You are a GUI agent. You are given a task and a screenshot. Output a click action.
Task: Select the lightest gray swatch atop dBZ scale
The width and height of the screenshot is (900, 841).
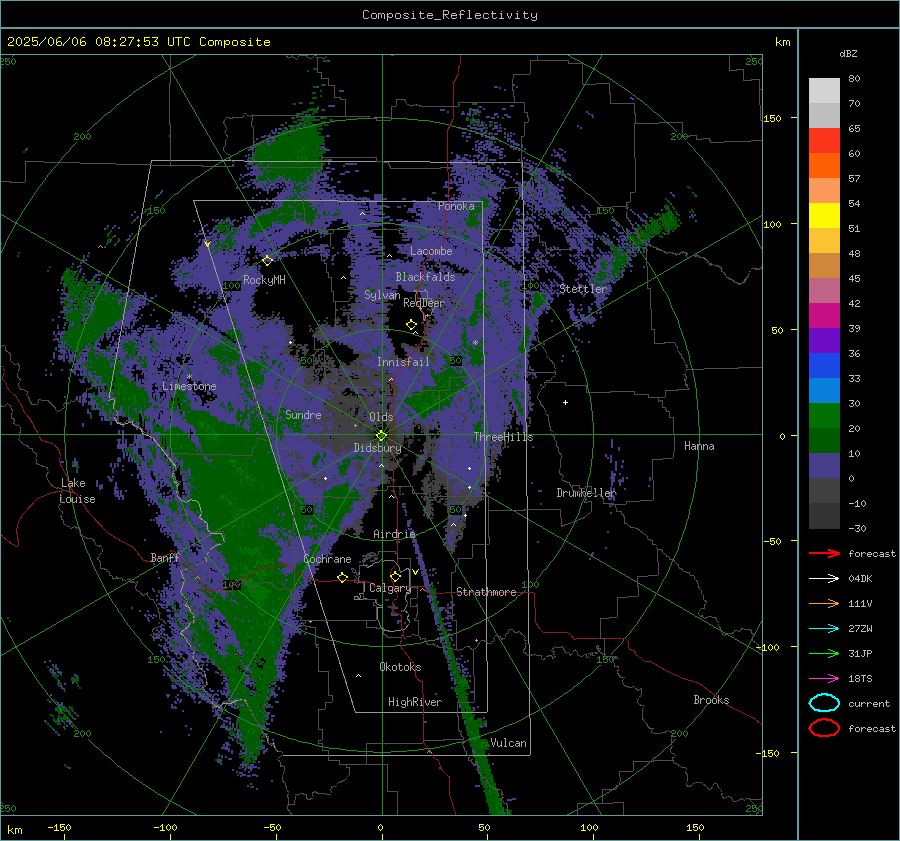tap(824, 91)
